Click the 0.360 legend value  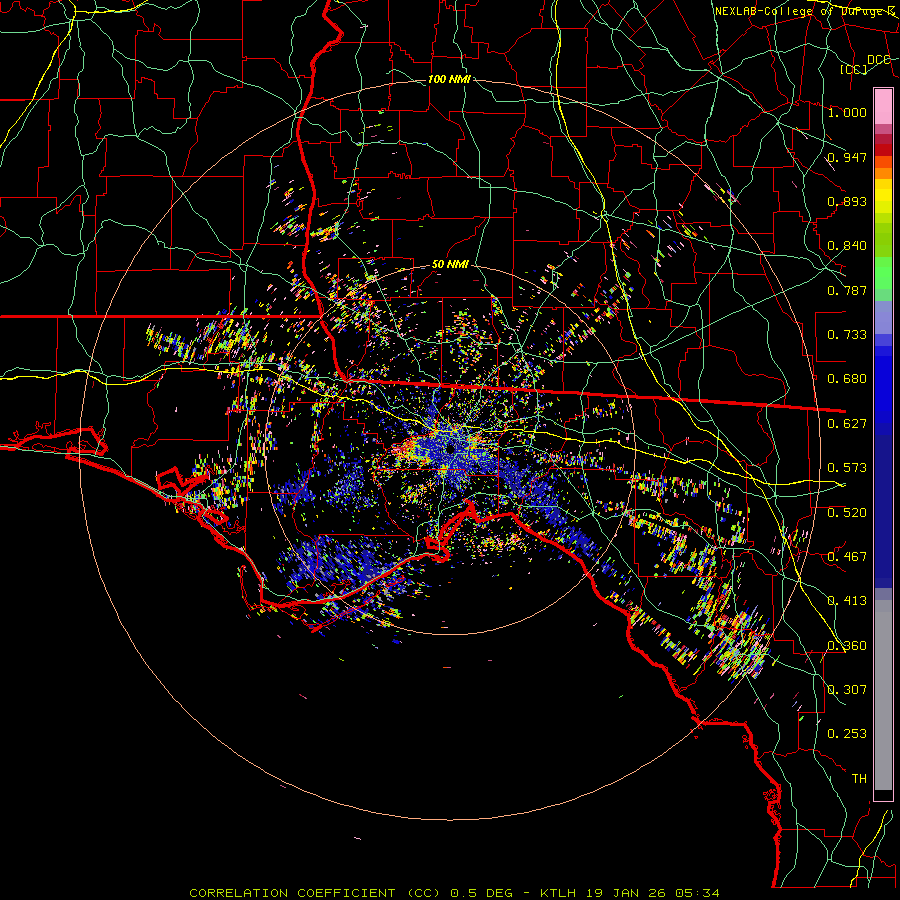(847, 646)
